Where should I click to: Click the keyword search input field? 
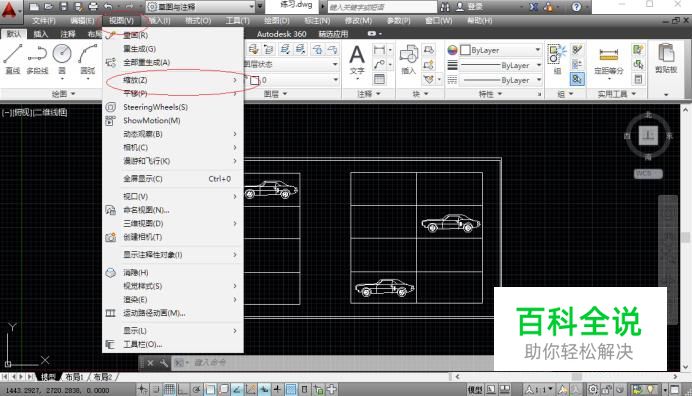click(x=382, y=7)
